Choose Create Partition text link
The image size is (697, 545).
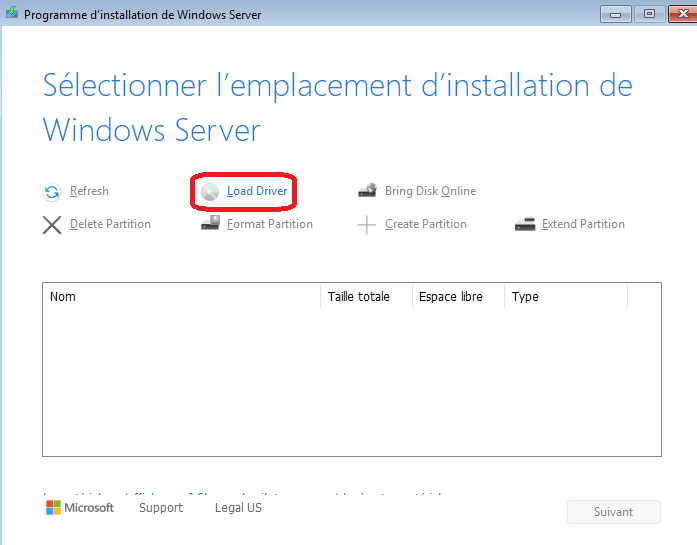(x=426, y=224)
